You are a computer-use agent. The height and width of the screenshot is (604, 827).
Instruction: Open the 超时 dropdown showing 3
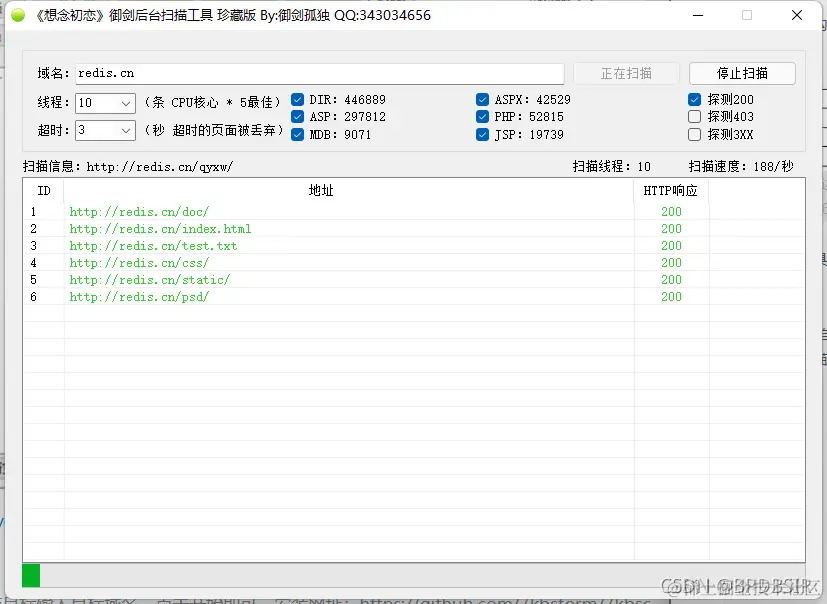(x=105, y=130)
